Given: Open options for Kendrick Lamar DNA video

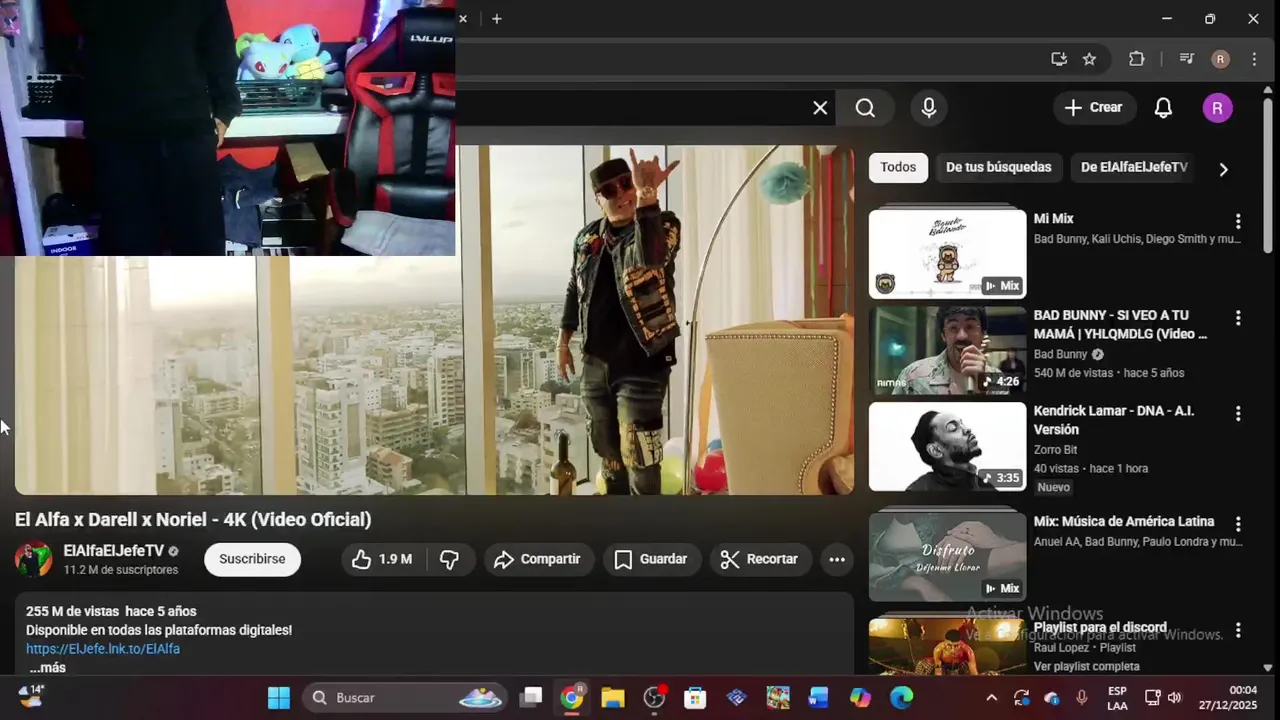Looking at the screenshot, I should click(x=1238, y=413).
